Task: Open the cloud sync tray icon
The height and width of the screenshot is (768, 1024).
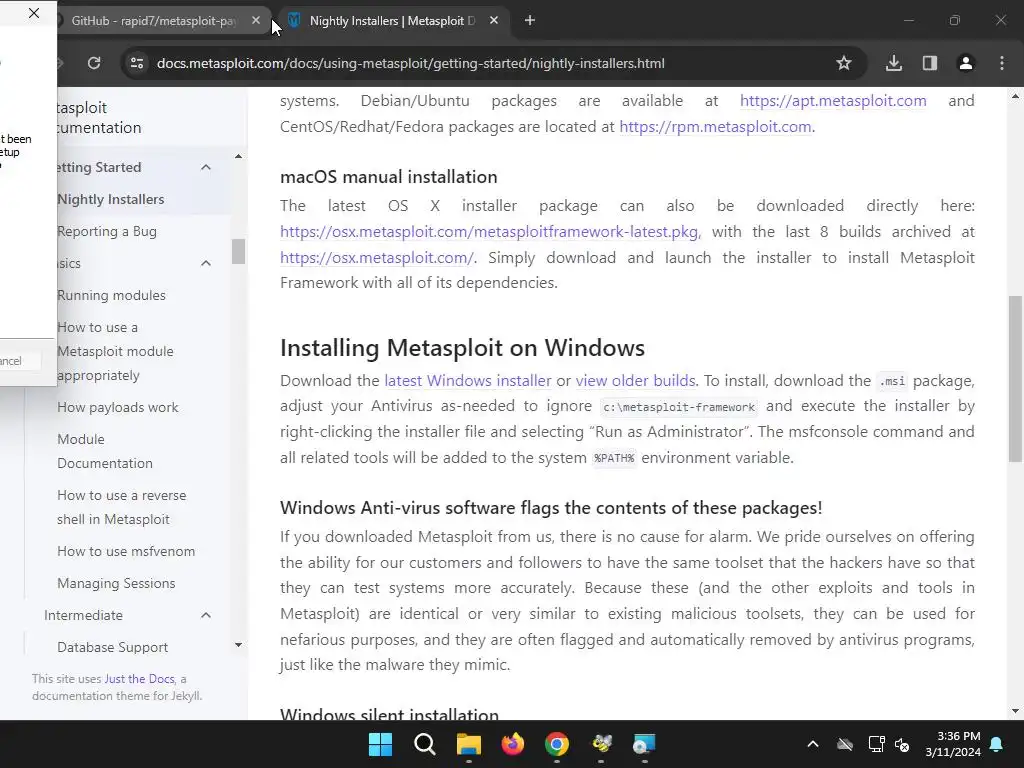Action: [x=845, y=744]
